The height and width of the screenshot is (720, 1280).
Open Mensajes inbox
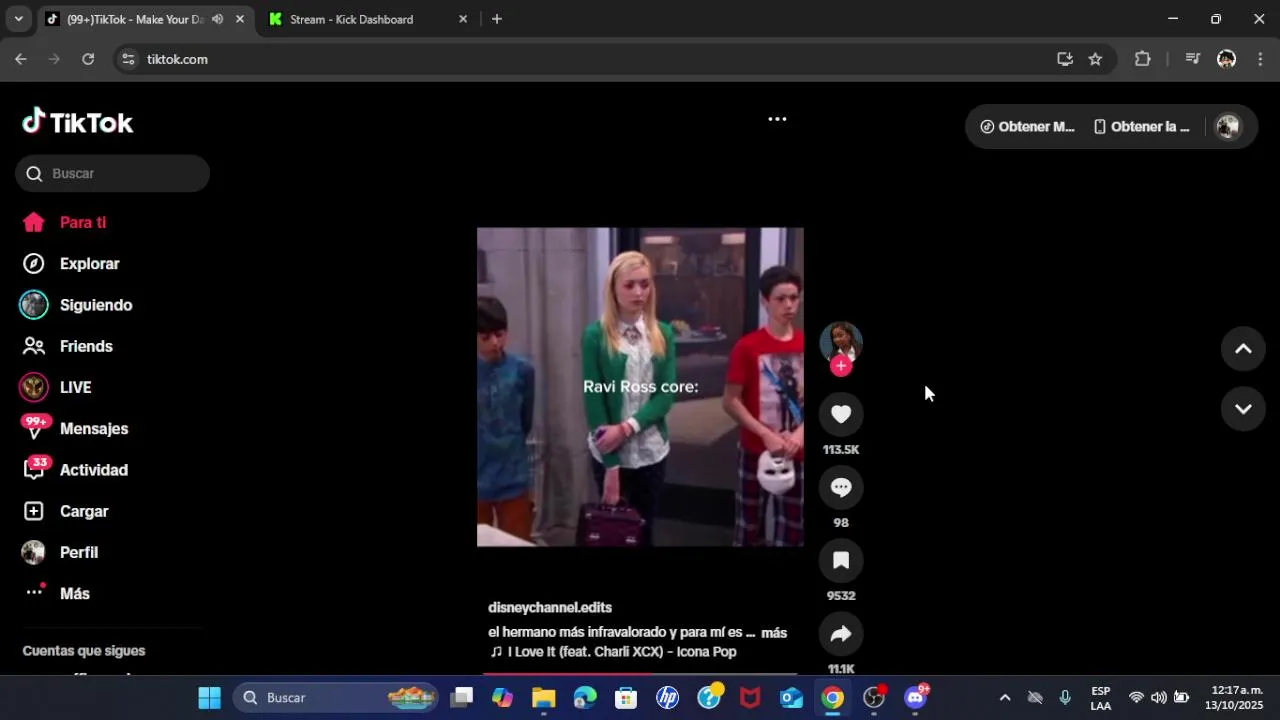[x=93, y=428]
